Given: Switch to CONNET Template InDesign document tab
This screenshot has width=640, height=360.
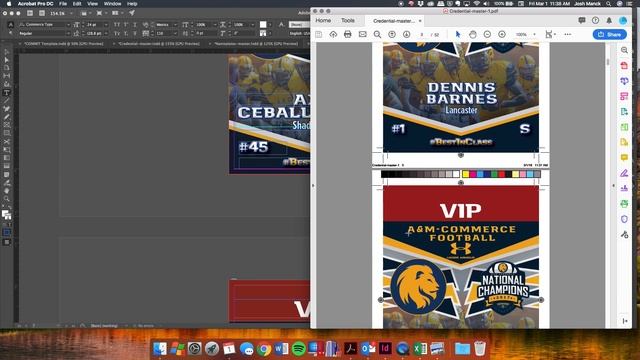Looking at the screenshot, I should 64,43.
